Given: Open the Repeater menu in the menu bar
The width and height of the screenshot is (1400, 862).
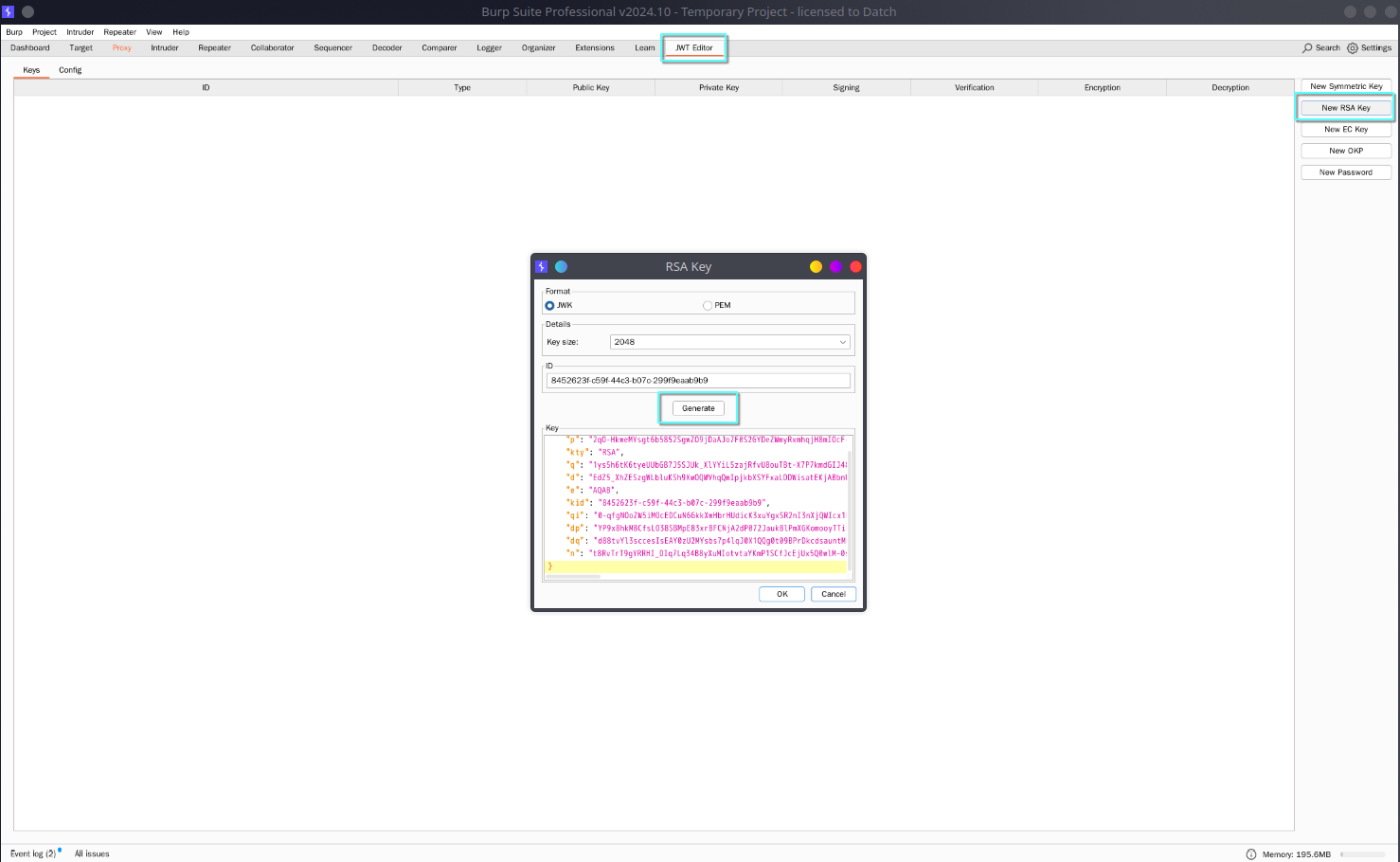Looking at the screenshot, I should [x=120, y=32].
